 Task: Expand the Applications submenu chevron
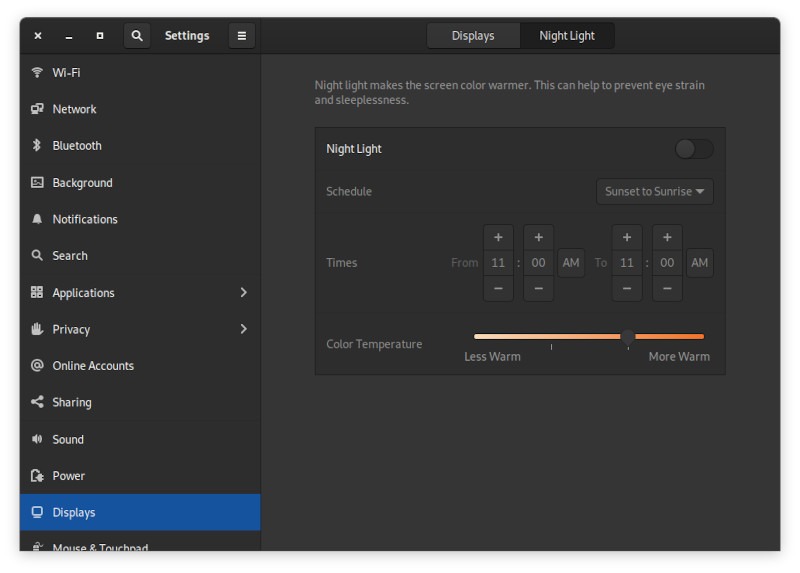point(243,293)
